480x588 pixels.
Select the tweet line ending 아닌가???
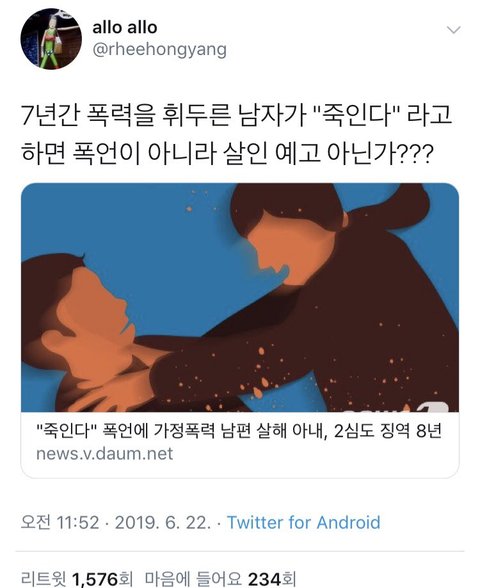226,153
